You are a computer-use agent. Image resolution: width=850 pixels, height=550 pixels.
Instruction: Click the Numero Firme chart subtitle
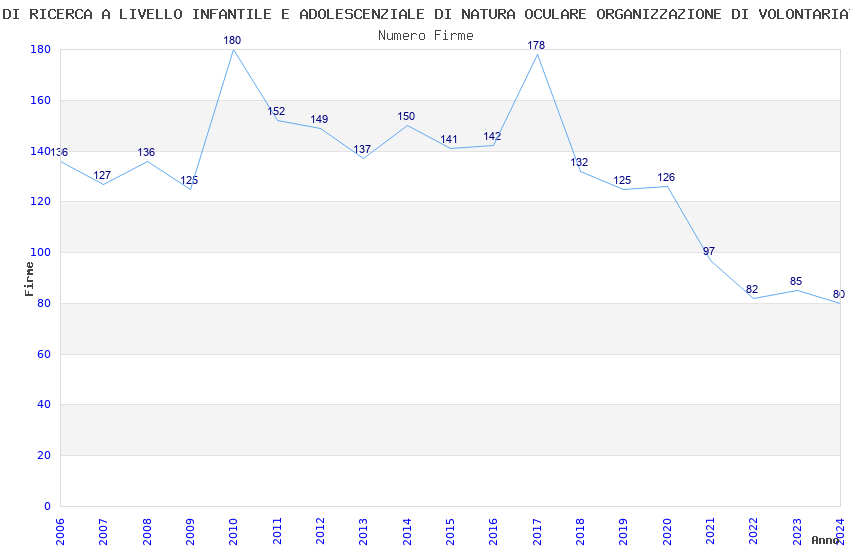[426, 35]
